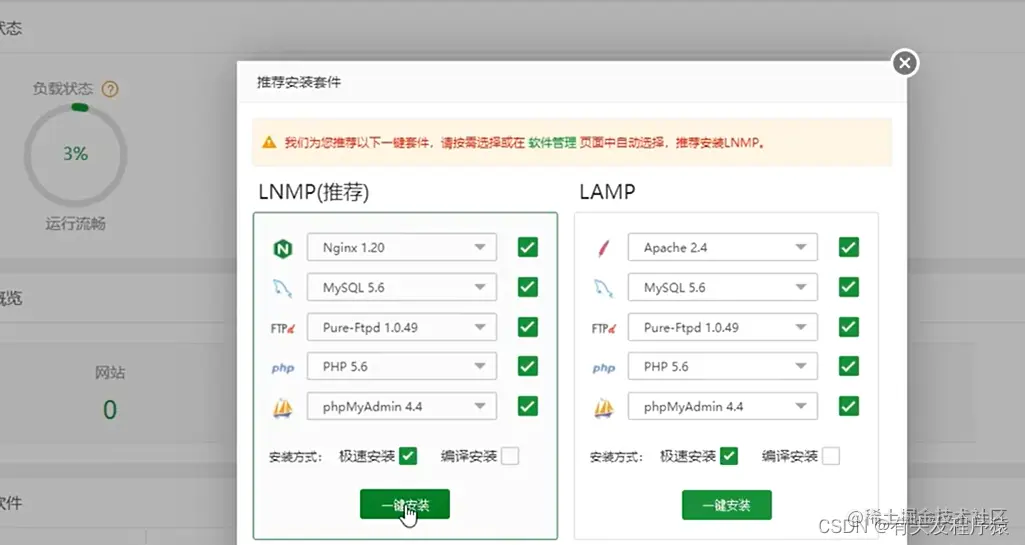The width and height of the screenshot is (1025, 545).
Task: Open LNMP PHP 5.6 version dropdown
Action: point(401,367)
